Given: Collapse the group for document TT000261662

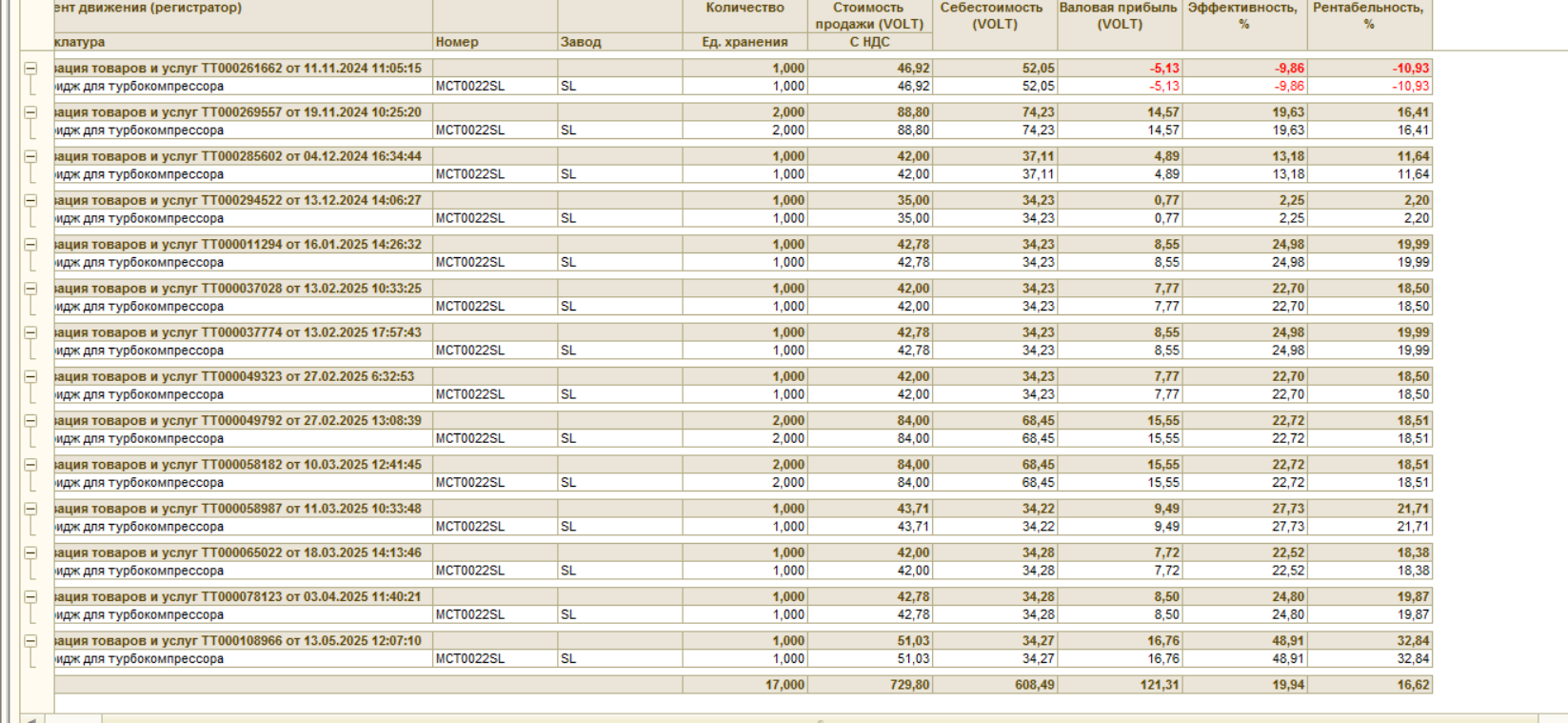Looking at the screenshot, I should [x=30, y=69].
